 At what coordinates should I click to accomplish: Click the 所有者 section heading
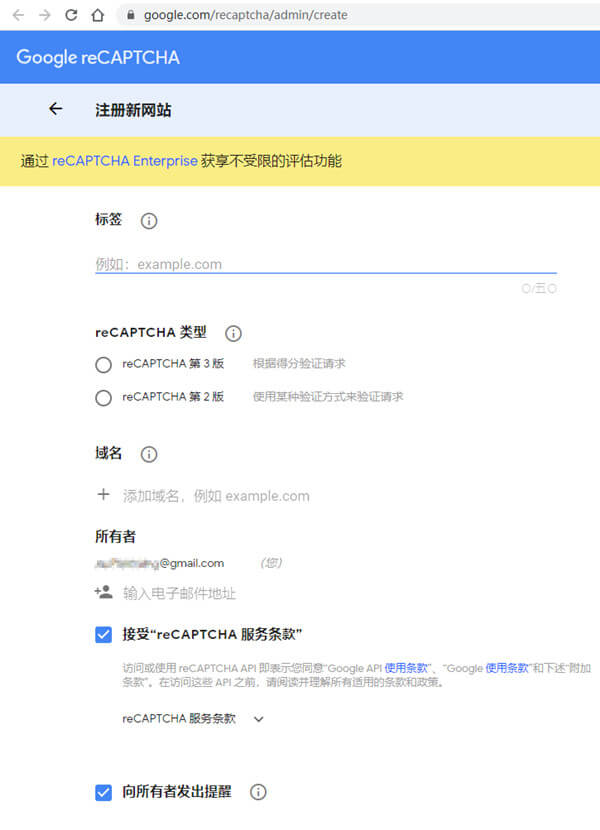pyautogui.click(x=115, y=536)
